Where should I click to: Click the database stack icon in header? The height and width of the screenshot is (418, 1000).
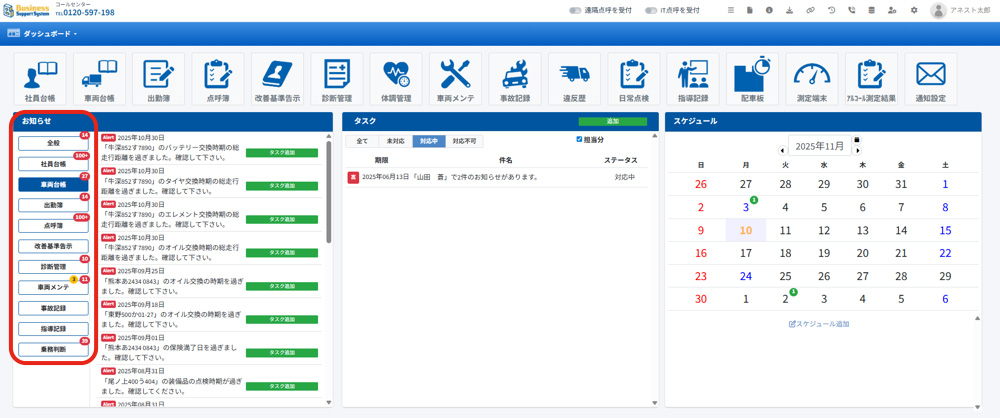pos(871,10)
